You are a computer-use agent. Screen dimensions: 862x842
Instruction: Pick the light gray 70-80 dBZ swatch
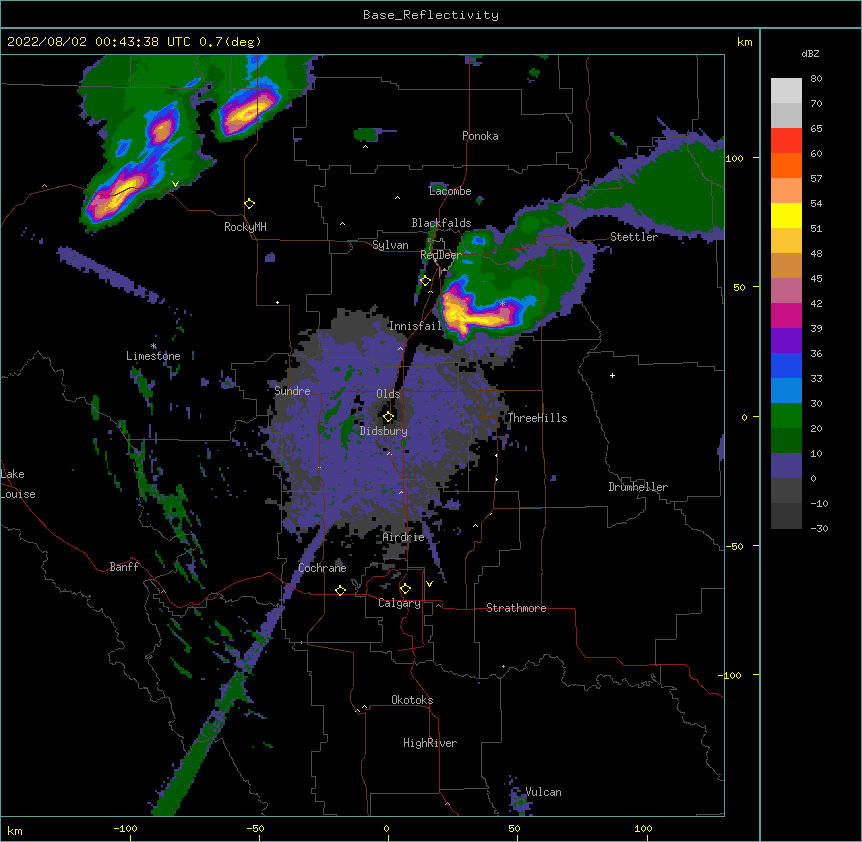click(x=786, y=91)
